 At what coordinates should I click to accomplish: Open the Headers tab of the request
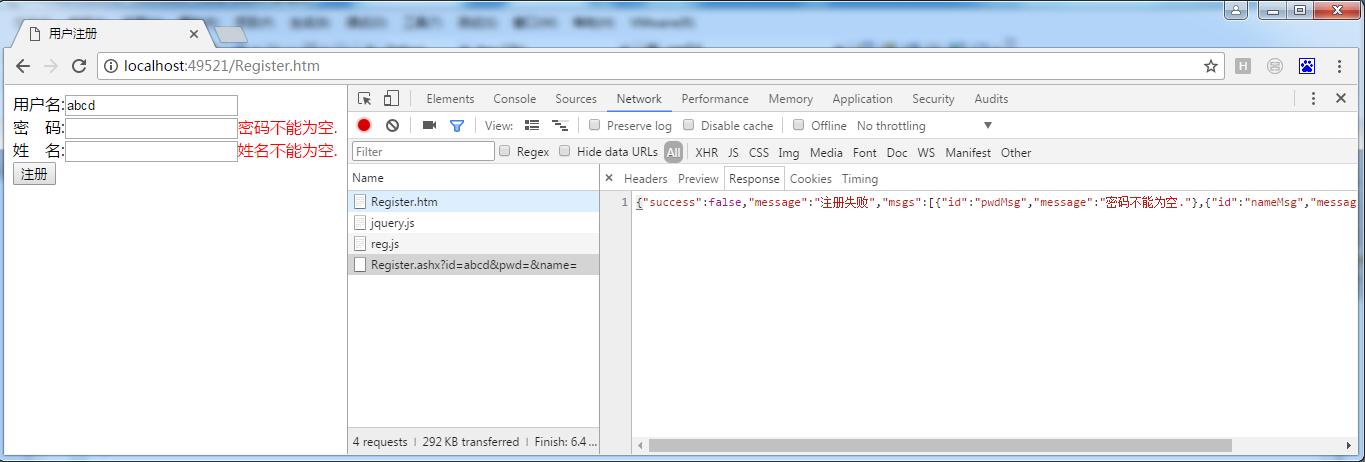click(x=645, y=178)
